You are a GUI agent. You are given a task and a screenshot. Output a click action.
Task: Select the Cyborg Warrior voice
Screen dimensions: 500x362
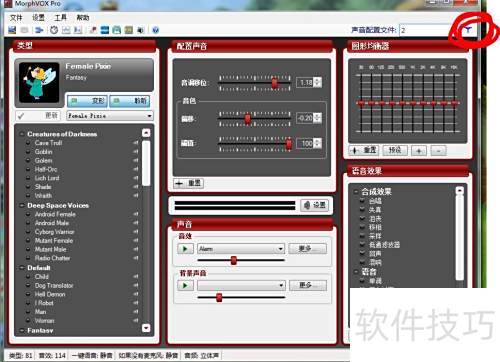click(x=55, y=232)
